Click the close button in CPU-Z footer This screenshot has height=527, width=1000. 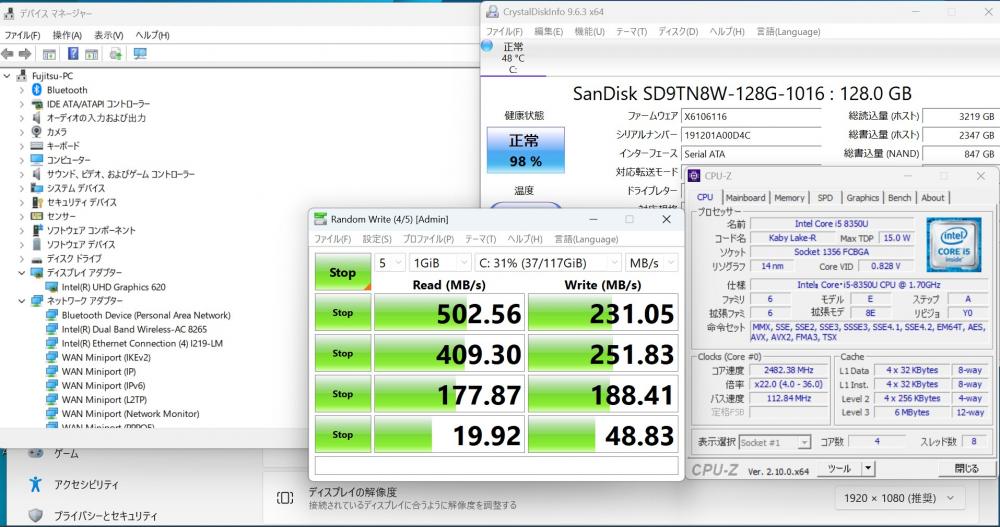(966, 468)
